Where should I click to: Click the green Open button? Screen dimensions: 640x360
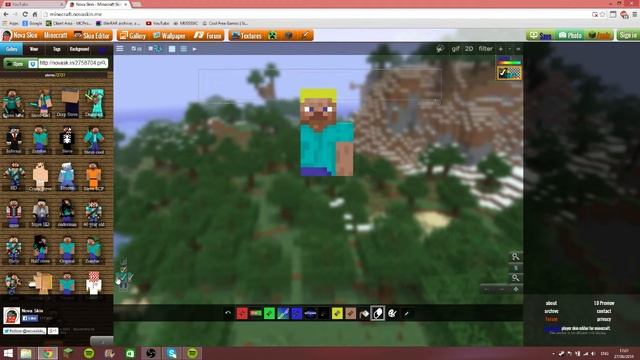15,64
